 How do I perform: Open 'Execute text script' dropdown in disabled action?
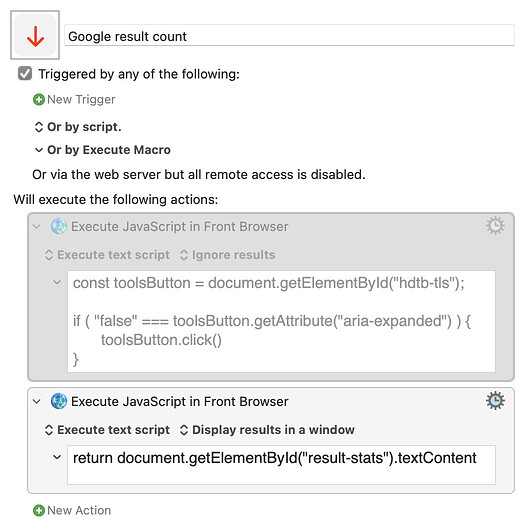(107, 255)
